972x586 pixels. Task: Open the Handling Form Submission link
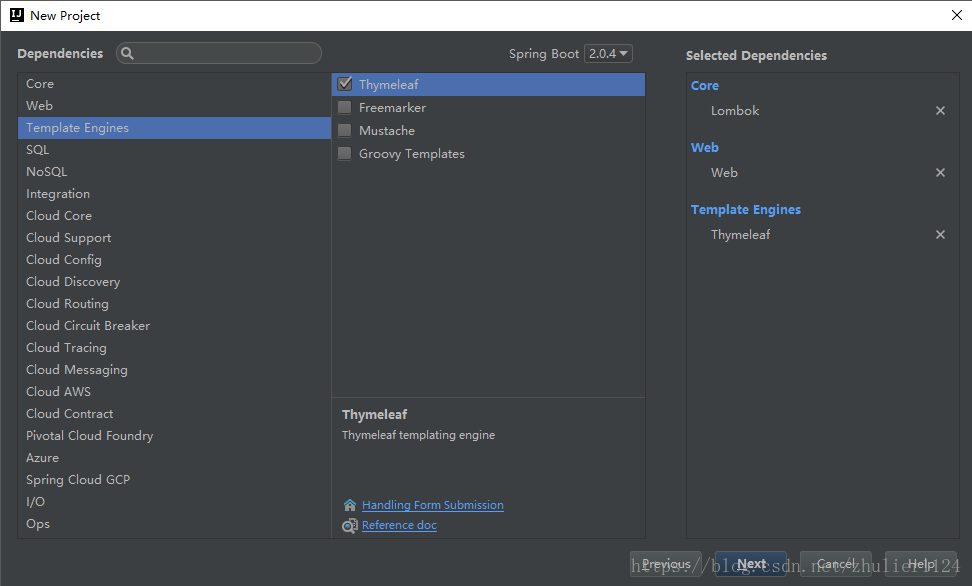[x=432, y=506]
